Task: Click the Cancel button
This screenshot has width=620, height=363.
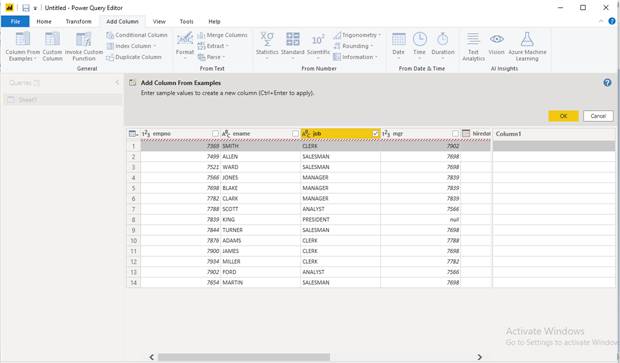Action: click(x=598, y=116)
